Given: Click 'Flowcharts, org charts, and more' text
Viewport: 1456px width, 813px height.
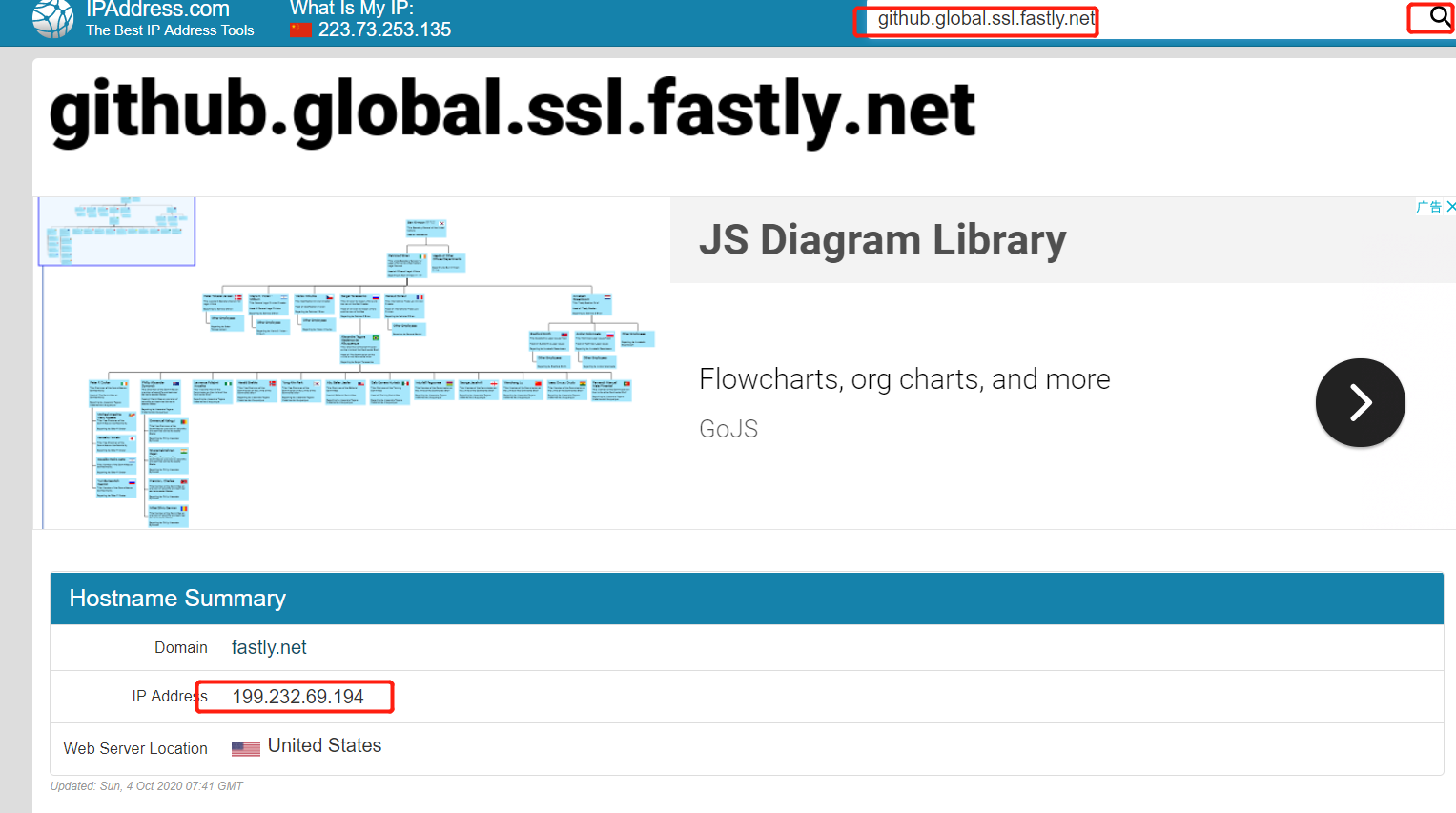Looking at the screenshot, I should coord(904,379).
